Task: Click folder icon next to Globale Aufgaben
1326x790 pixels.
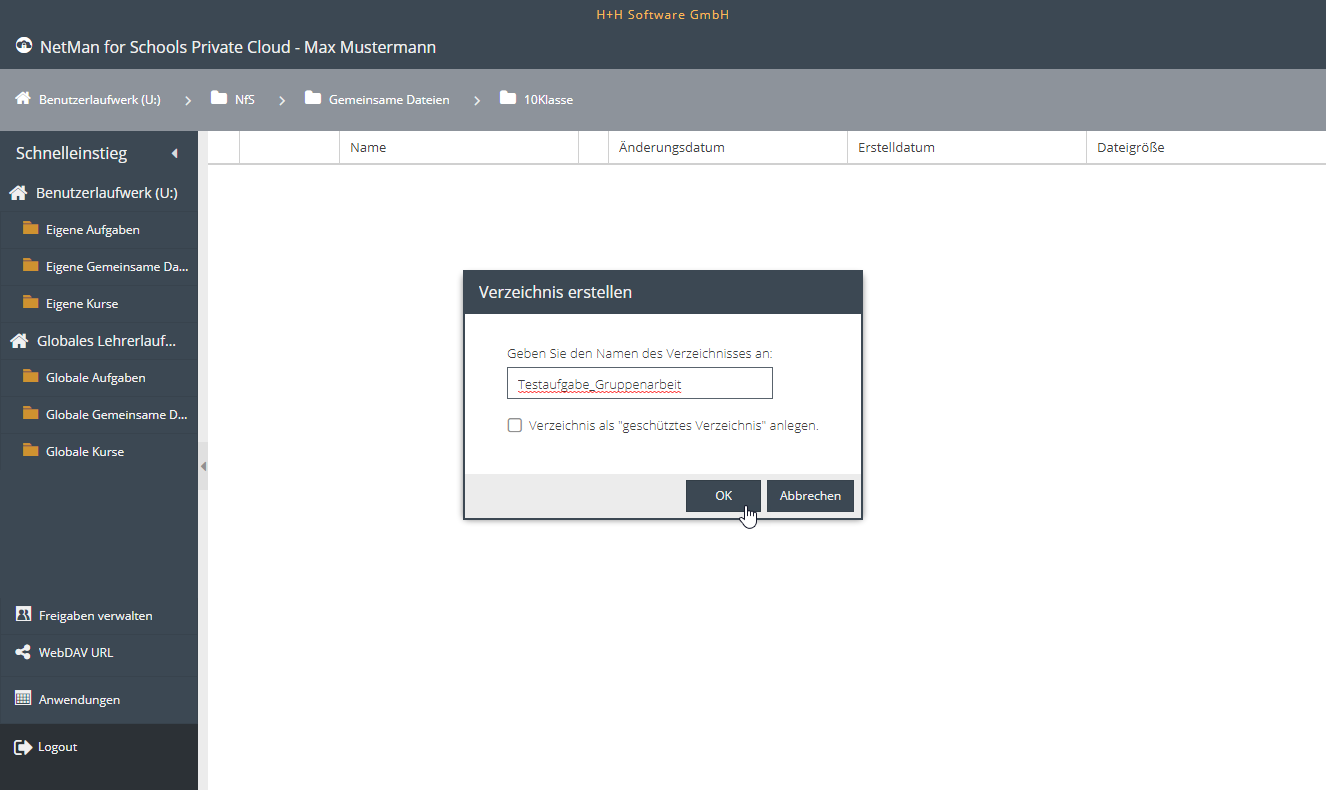Action: (x=31, y=377)
